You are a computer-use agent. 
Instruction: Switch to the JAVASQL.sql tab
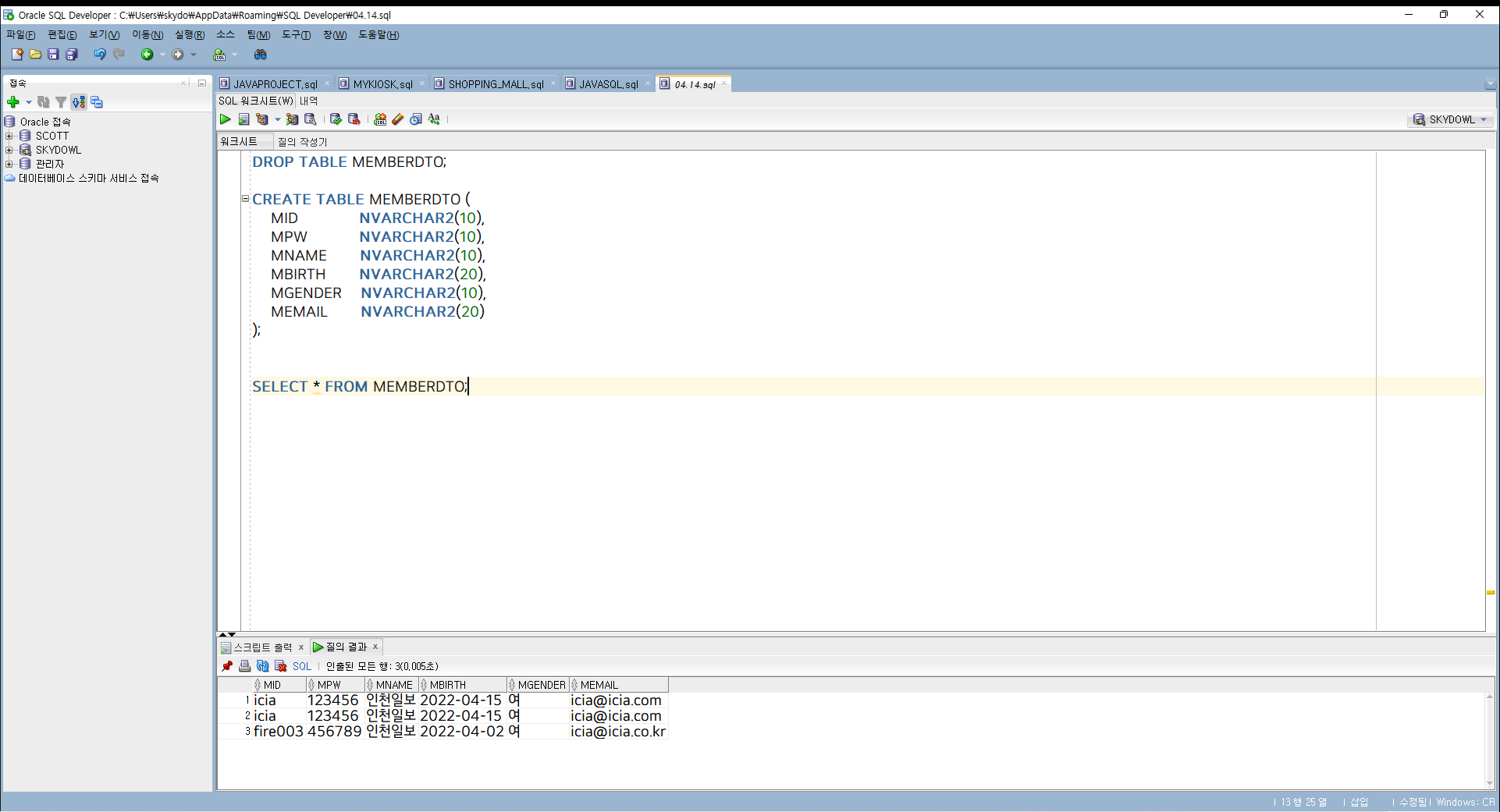tap(608, 84)
